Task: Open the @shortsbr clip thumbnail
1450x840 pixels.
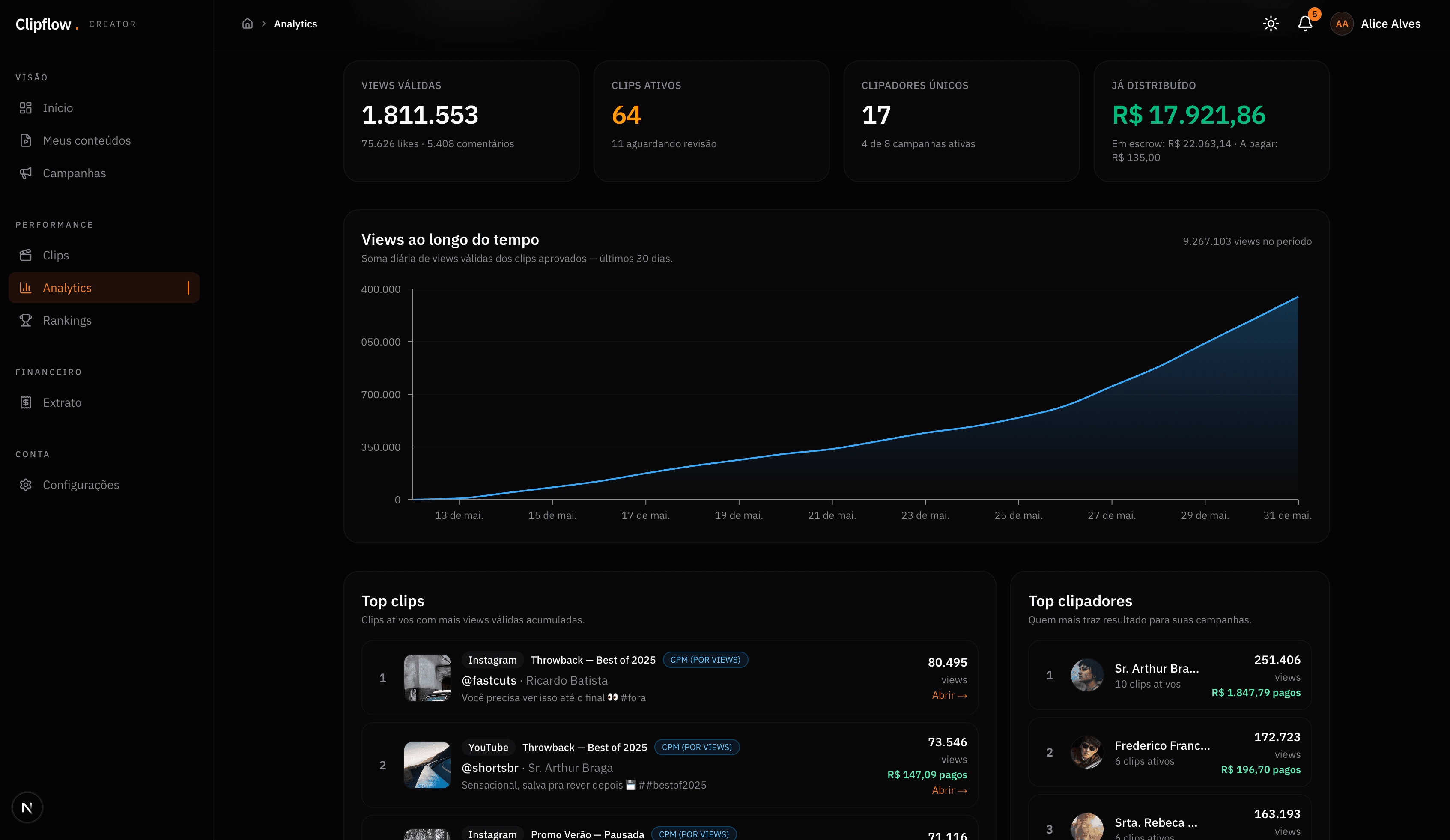Action: coord(427,765)
